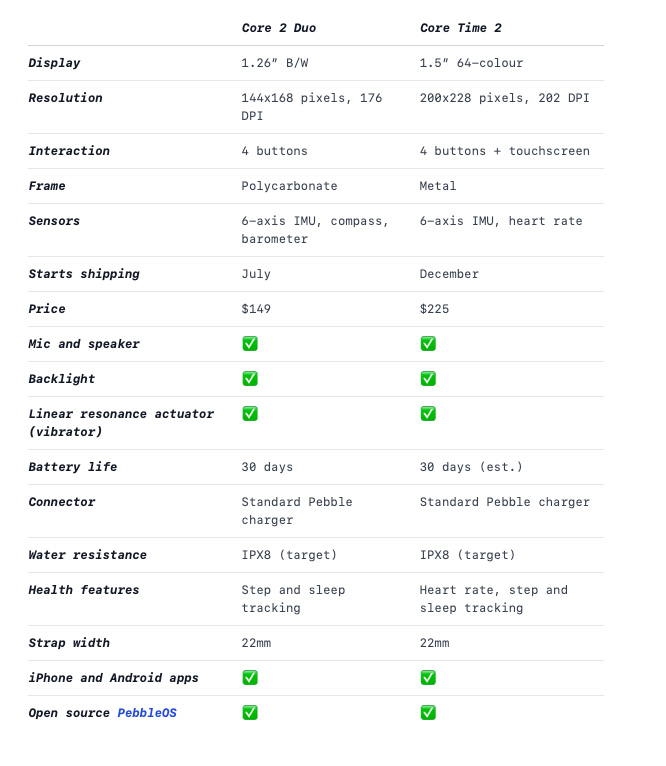The width and height of the screenshot is (666, 766).
Task: Click the PebbleOS link
Action: coord(147,713)
